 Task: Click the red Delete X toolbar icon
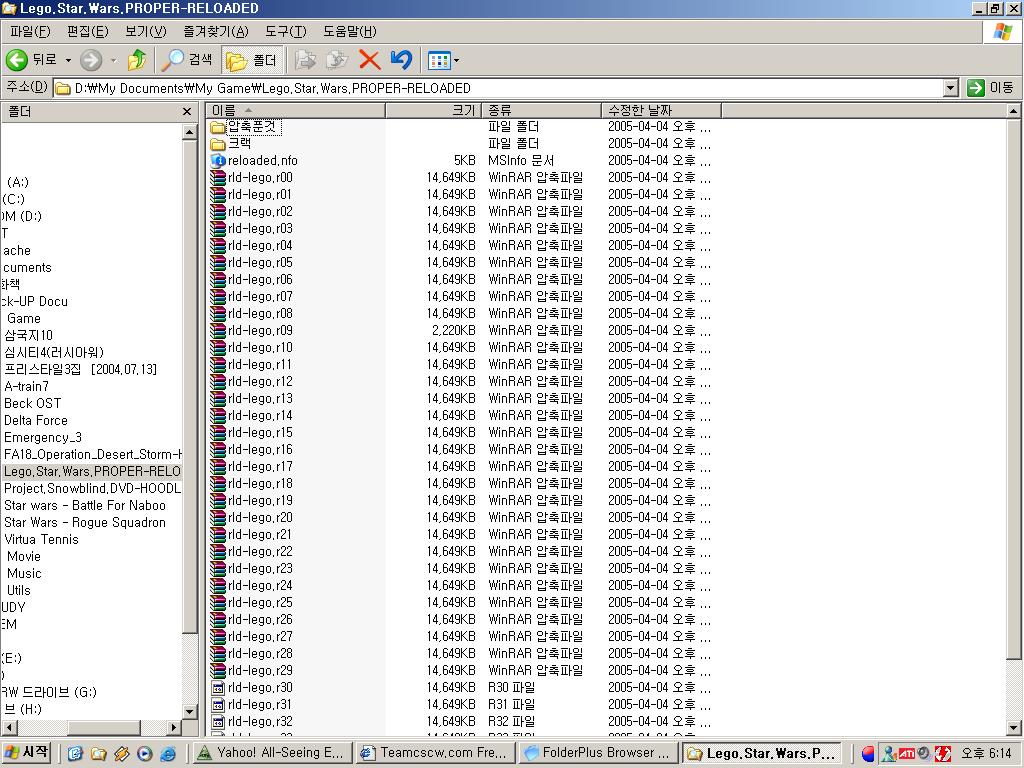pyautogui.click(x=370, y=60)
